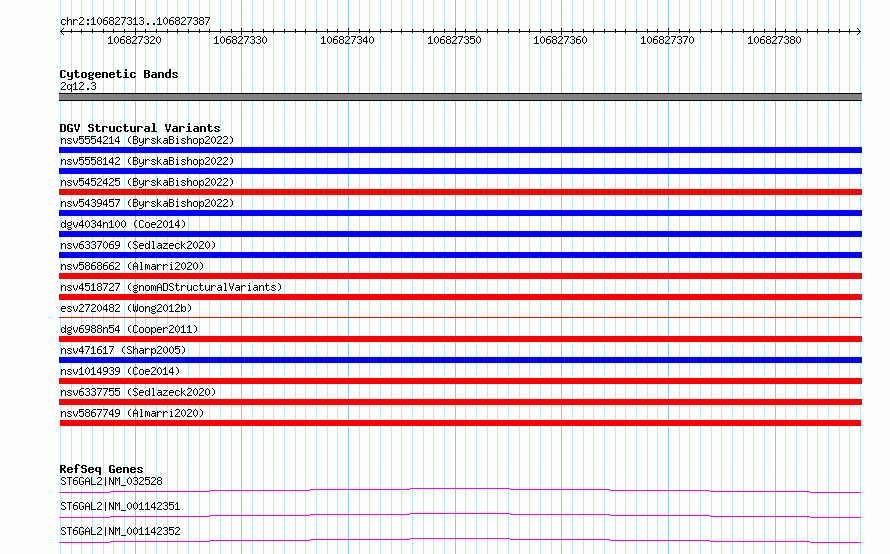Open variant nsv5867749 (Almarri2020) label
This screenshot has width=890, height=554.
point(132,413)
